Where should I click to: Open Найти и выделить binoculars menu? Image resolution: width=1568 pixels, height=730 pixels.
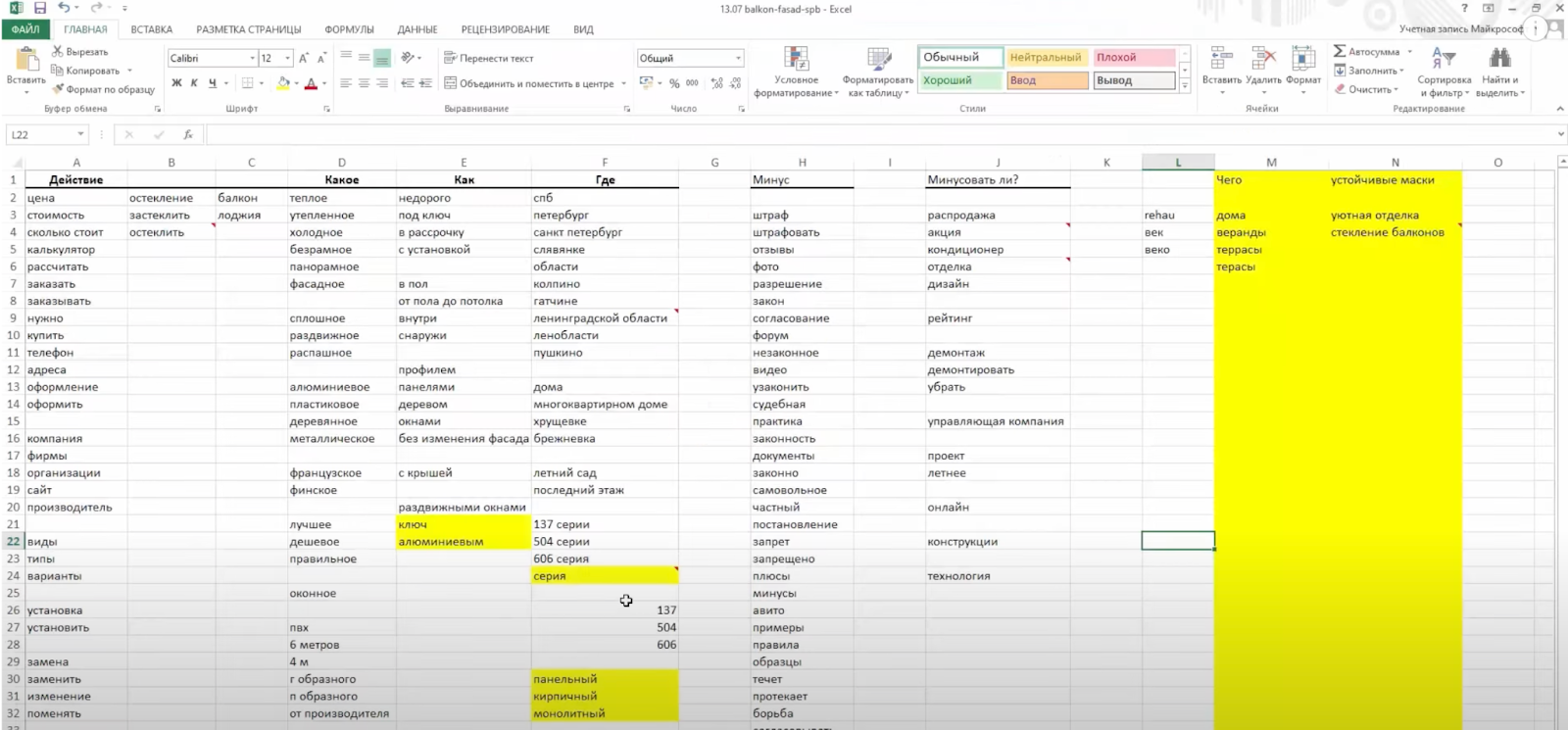click(x=1500, y=72)
